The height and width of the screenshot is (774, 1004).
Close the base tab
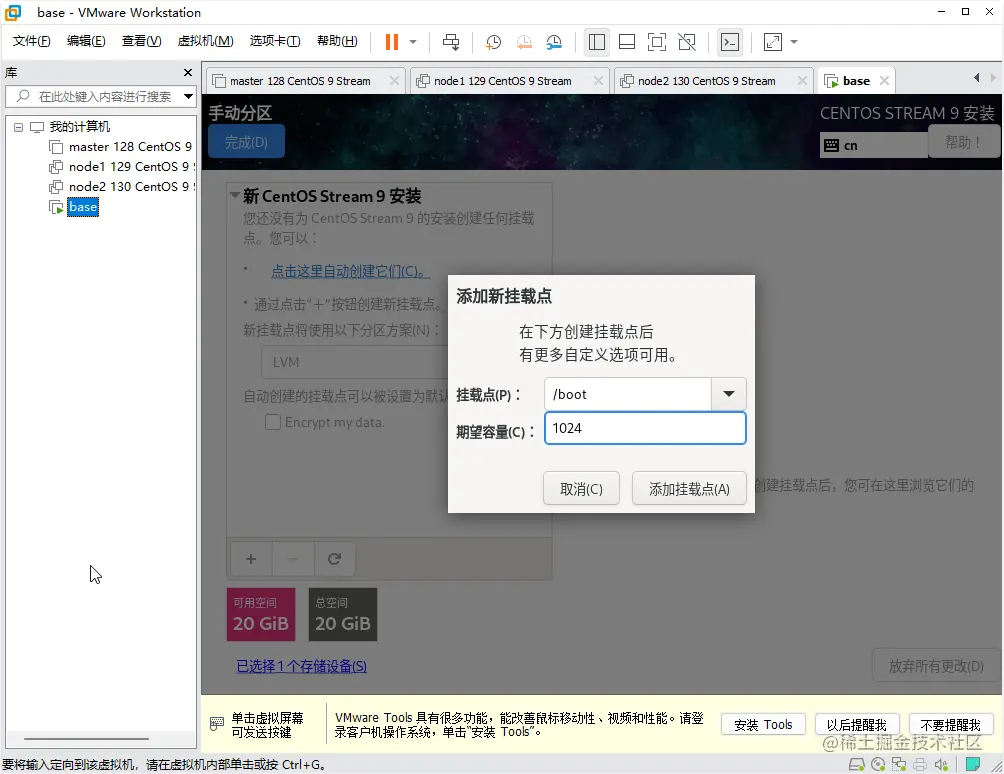(x=884, y=81)
